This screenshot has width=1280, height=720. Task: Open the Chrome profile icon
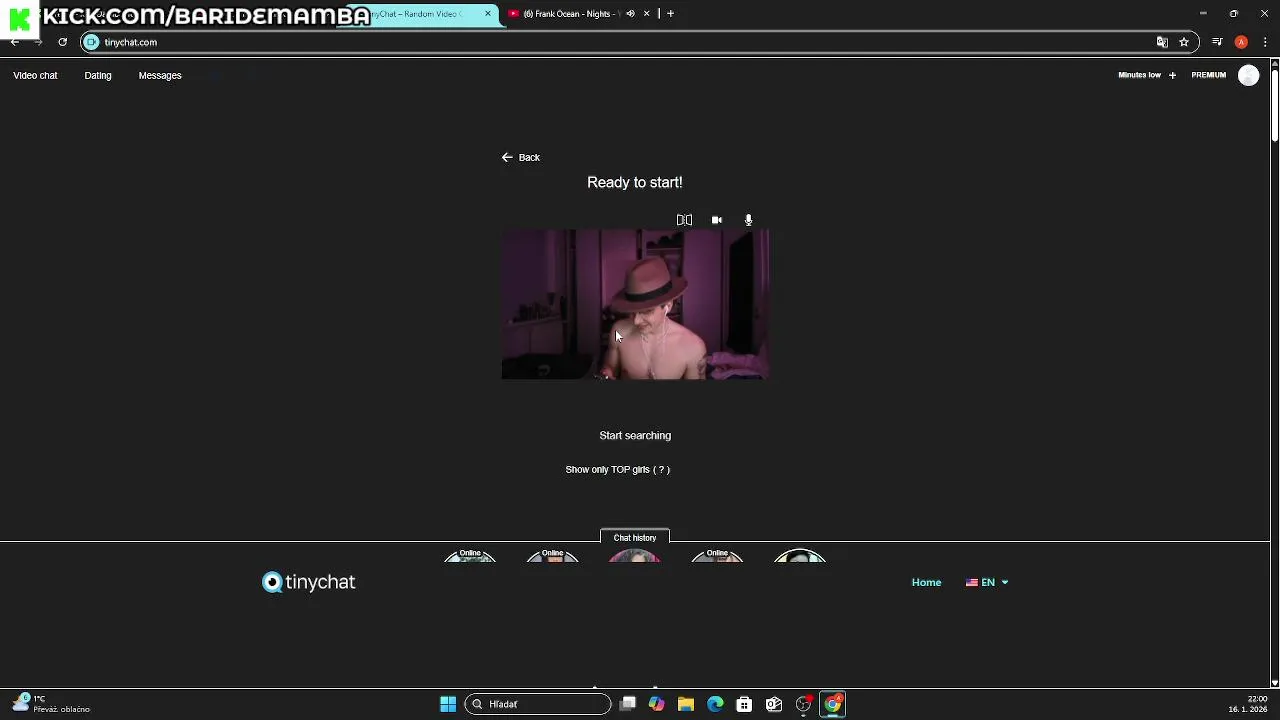[1241, 42]
